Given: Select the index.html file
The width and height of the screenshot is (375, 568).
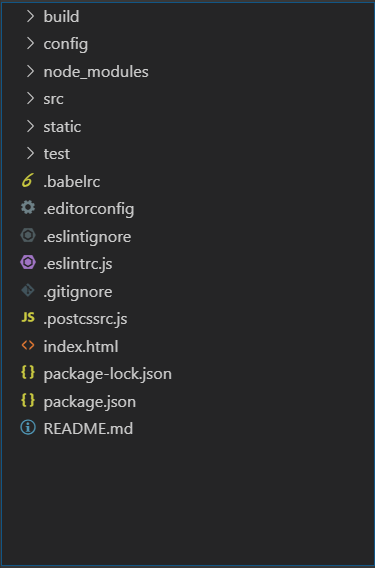Looking at the screenshot, I should point(187,346).
